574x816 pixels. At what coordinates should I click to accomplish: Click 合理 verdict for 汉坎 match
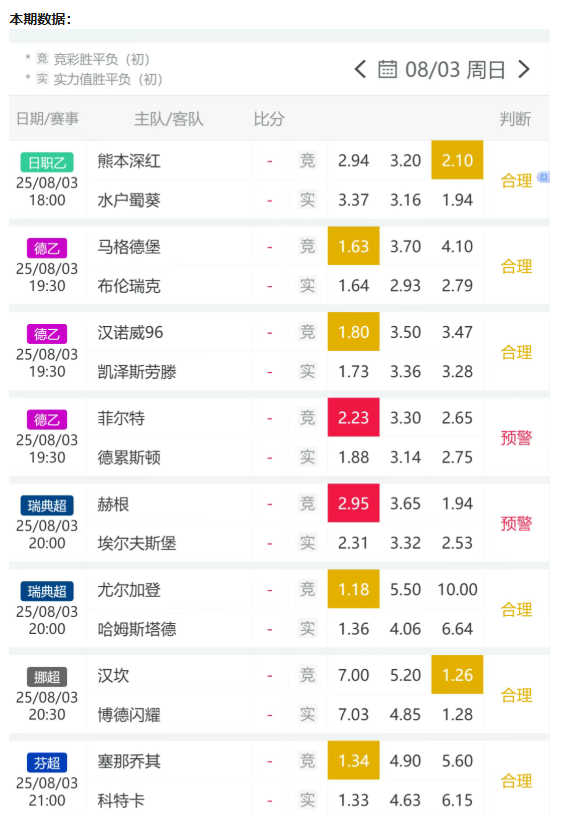click(516, 695)
